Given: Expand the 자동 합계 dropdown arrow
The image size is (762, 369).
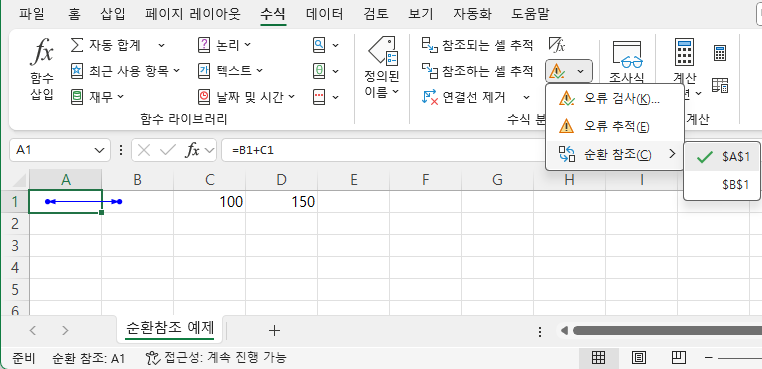Looking at the screenshot, I should 161,46.
